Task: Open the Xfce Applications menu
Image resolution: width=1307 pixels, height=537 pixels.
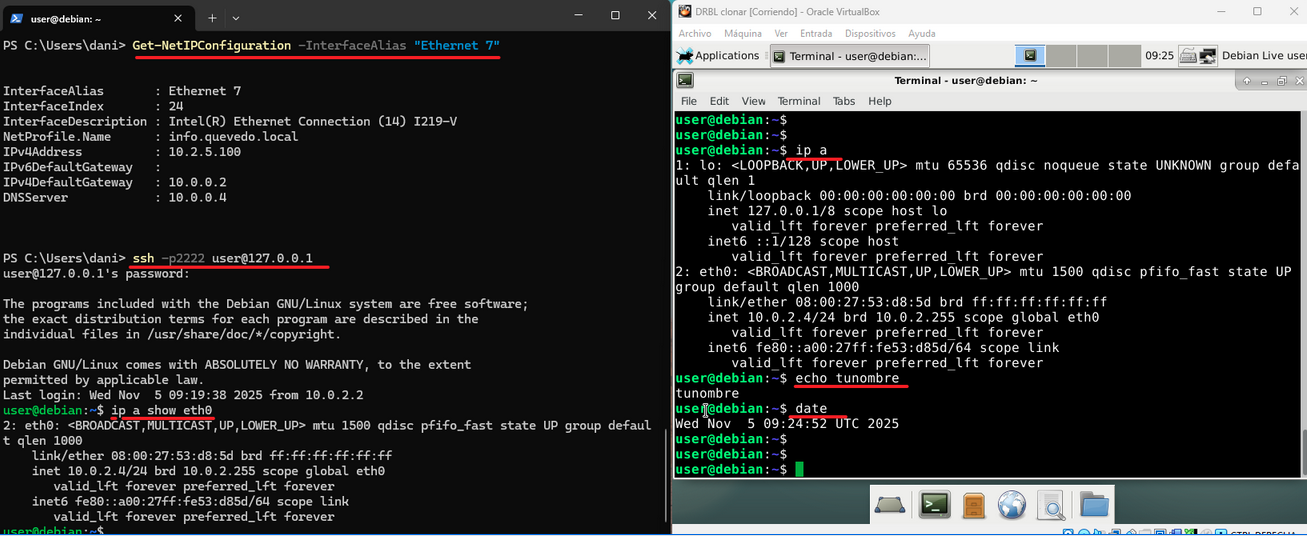Action: 718,56
